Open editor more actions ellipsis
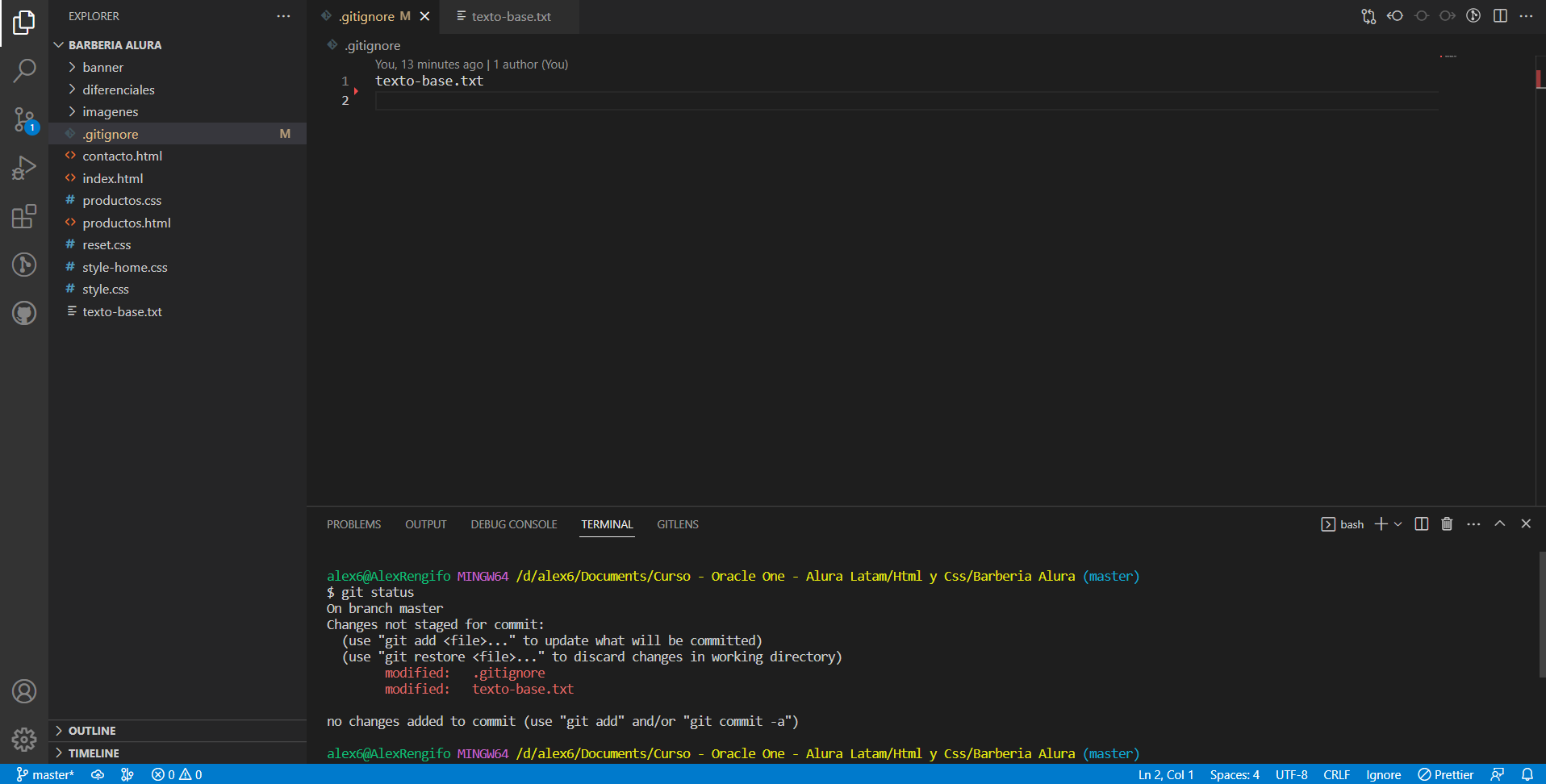Viewport: 1546px width, 784px height. pyautogui.click(x=1526, y=16)
